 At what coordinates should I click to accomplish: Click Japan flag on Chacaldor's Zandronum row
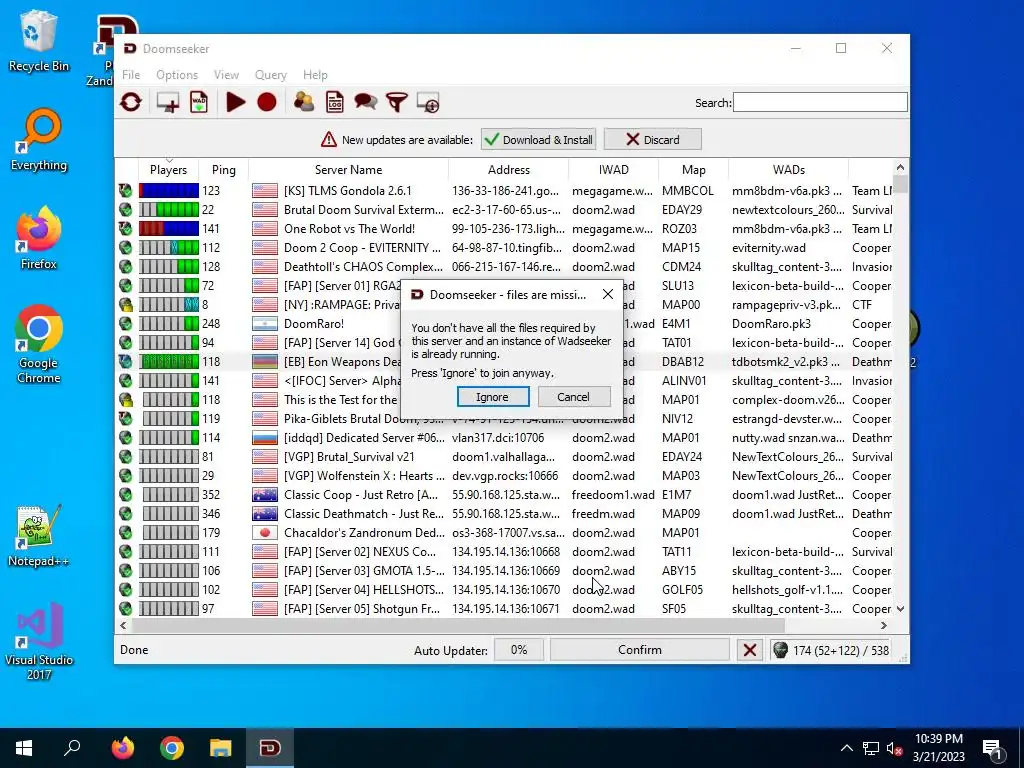pyautogui.click(x=265, y=533)
